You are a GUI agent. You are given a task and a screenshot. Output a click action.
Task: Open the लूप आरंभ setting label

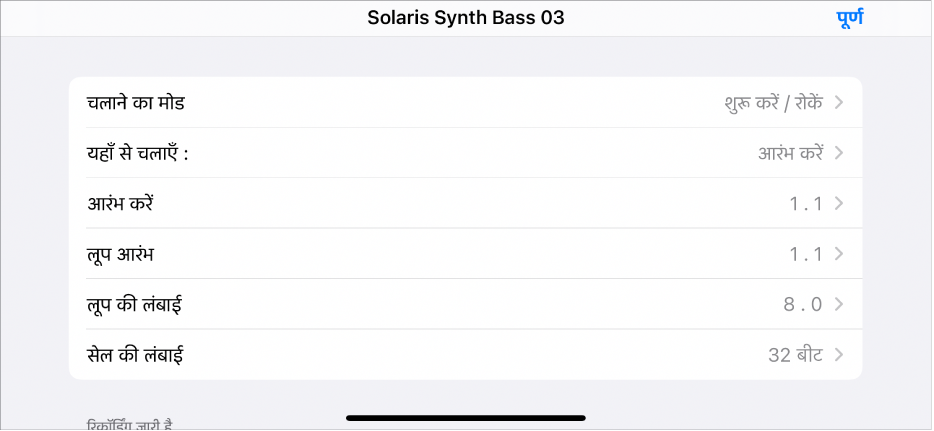pos(120,254)
